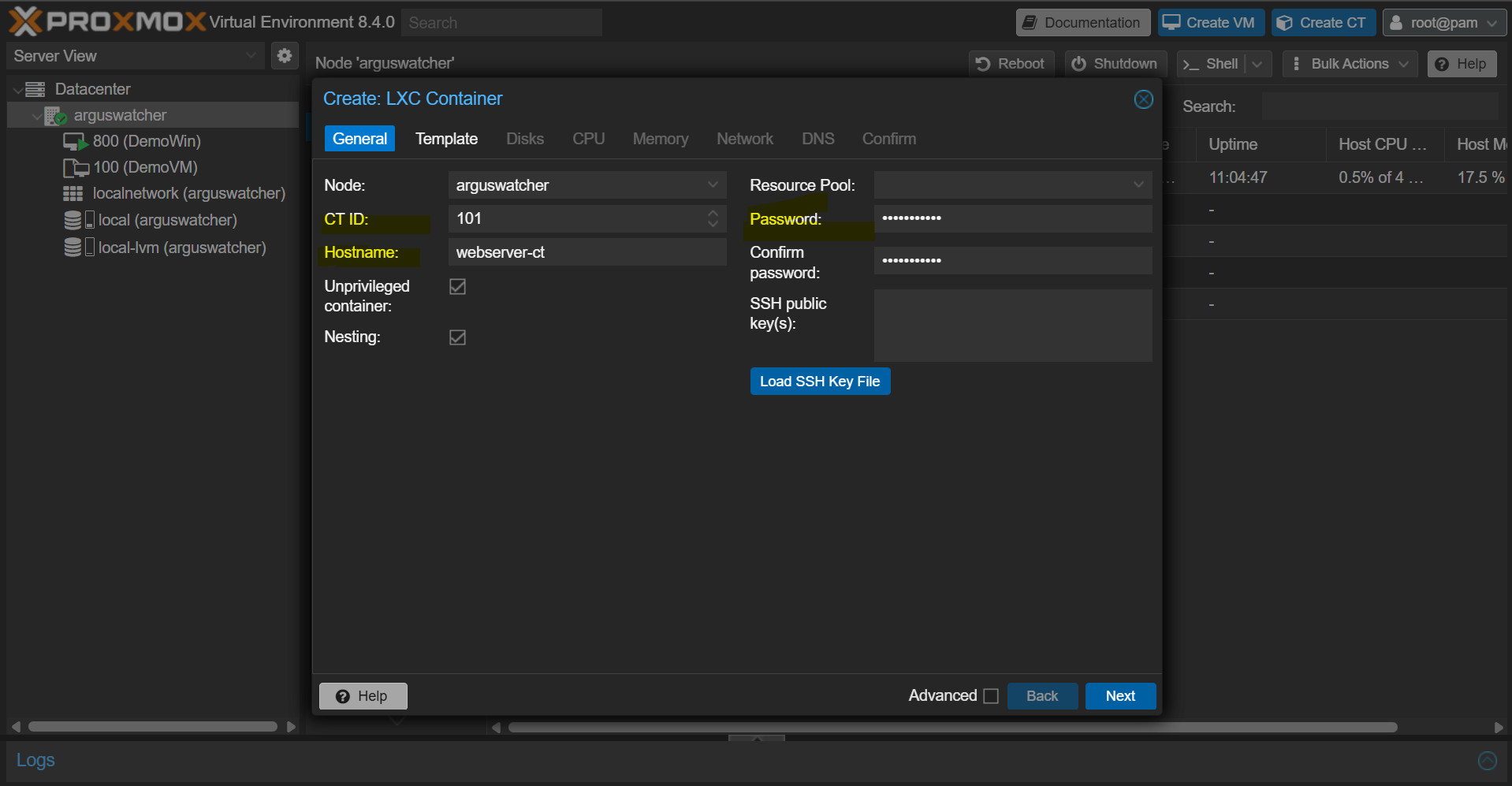Select the 800 (DemoWin) running VM icon
This screenshot has width=1512, height=786.
(x=75, y=142)
